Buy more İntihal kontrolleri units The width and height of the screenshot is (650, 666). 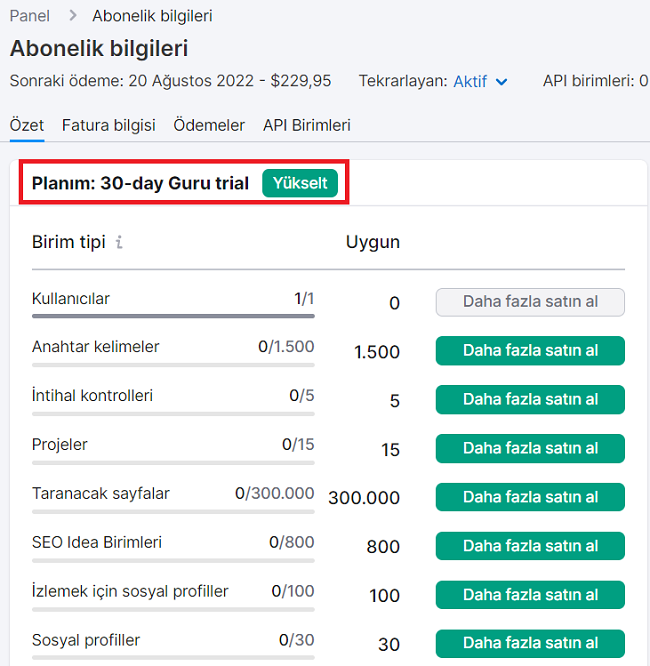point(530,400)
